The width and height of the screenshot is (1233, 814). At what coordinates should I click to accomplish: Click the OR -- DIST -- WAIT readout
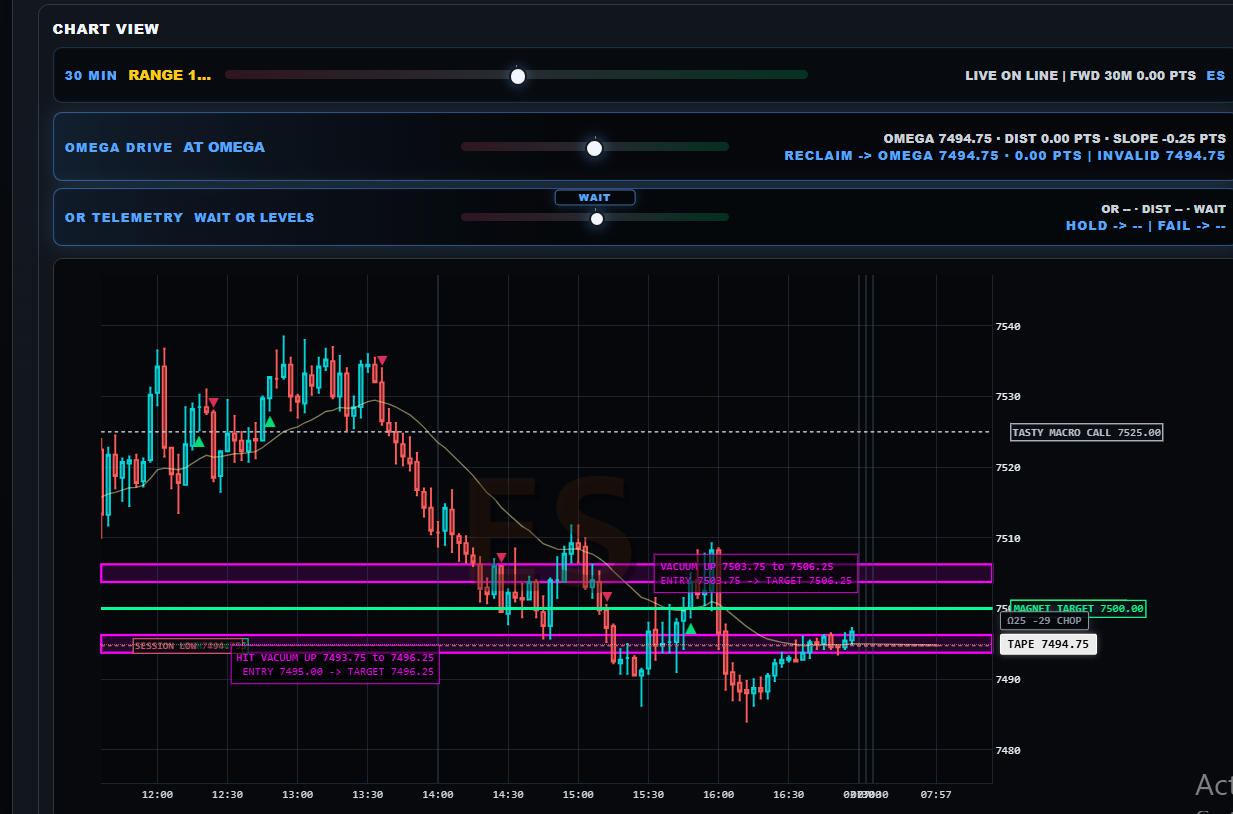[1163, 209]
